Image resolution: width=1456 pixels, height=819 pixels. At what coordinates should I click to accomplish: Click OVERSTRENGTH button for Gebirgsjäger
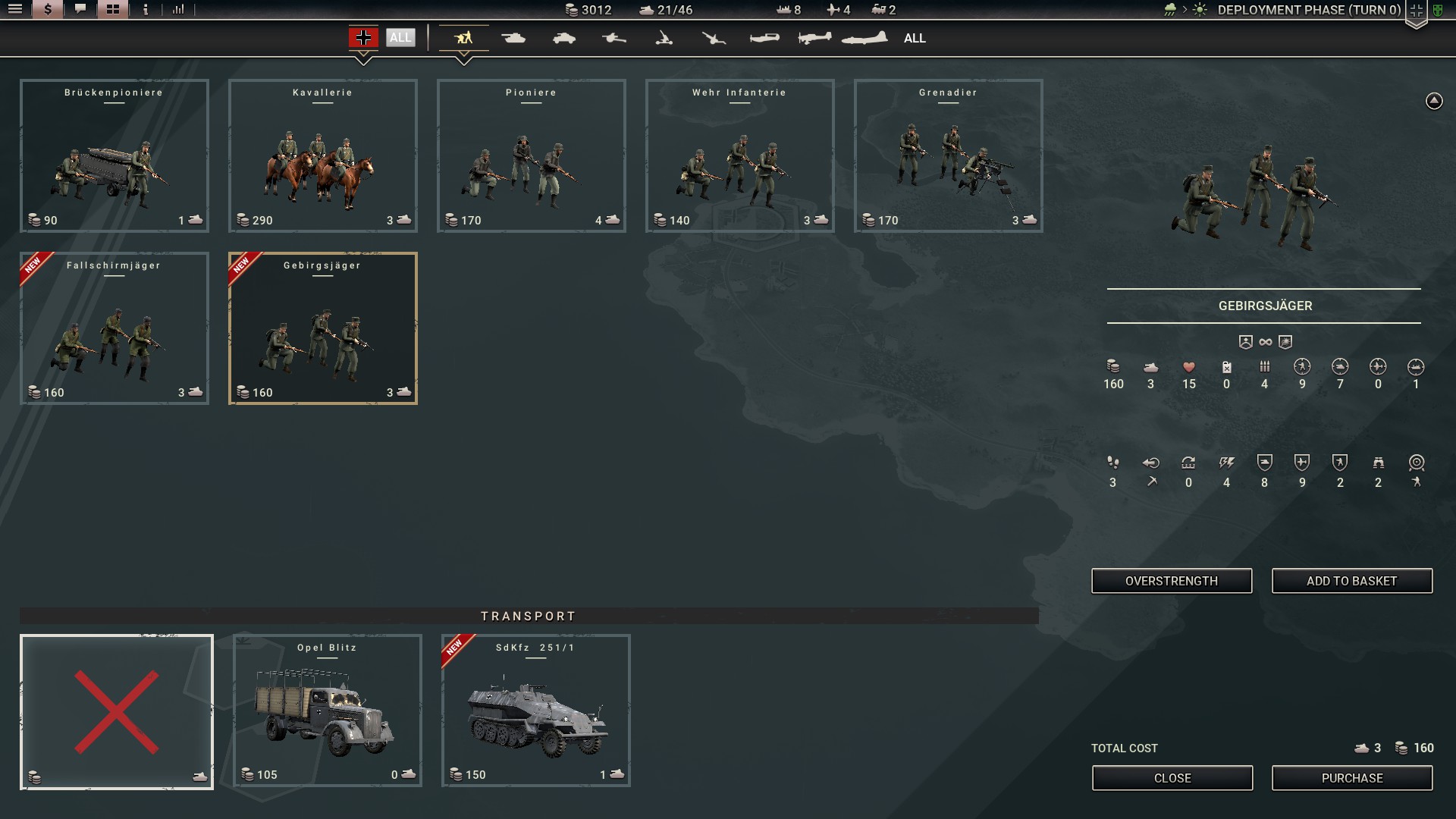pyautogui.click(x=1171, y=580)
